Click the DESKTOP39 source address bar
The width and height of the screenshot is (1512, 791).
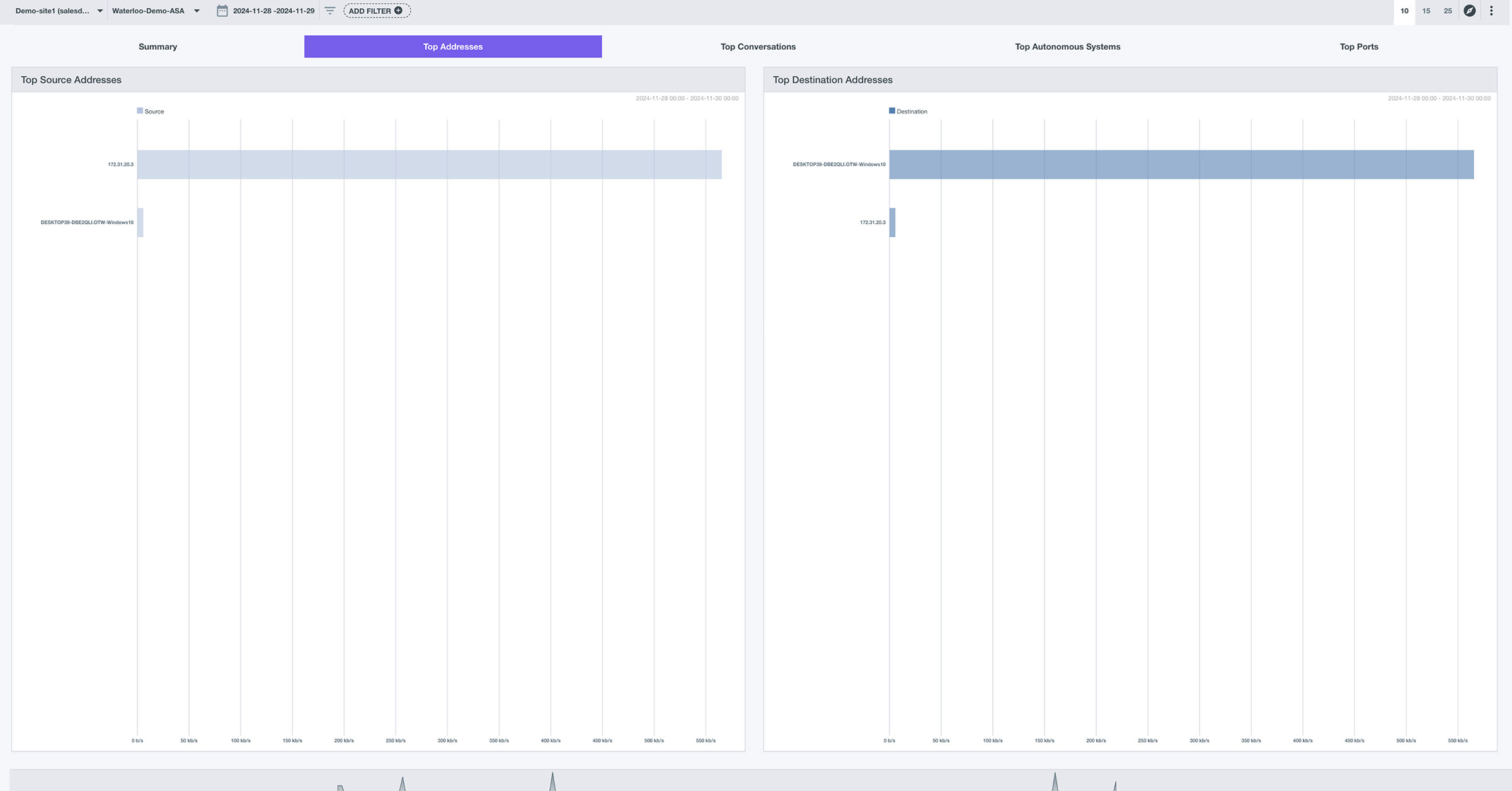[140, 222]
